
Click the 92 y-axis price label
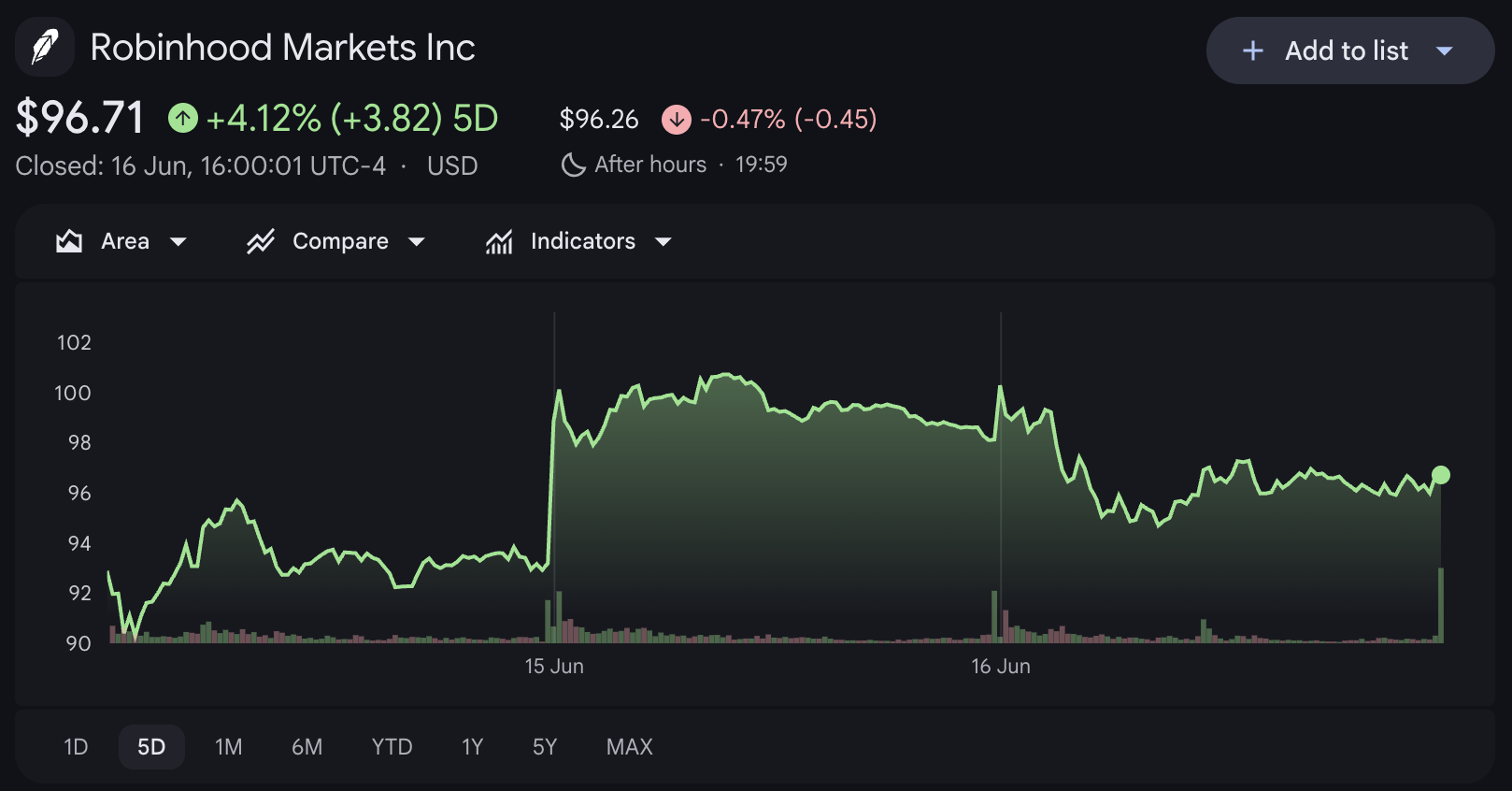79,593
